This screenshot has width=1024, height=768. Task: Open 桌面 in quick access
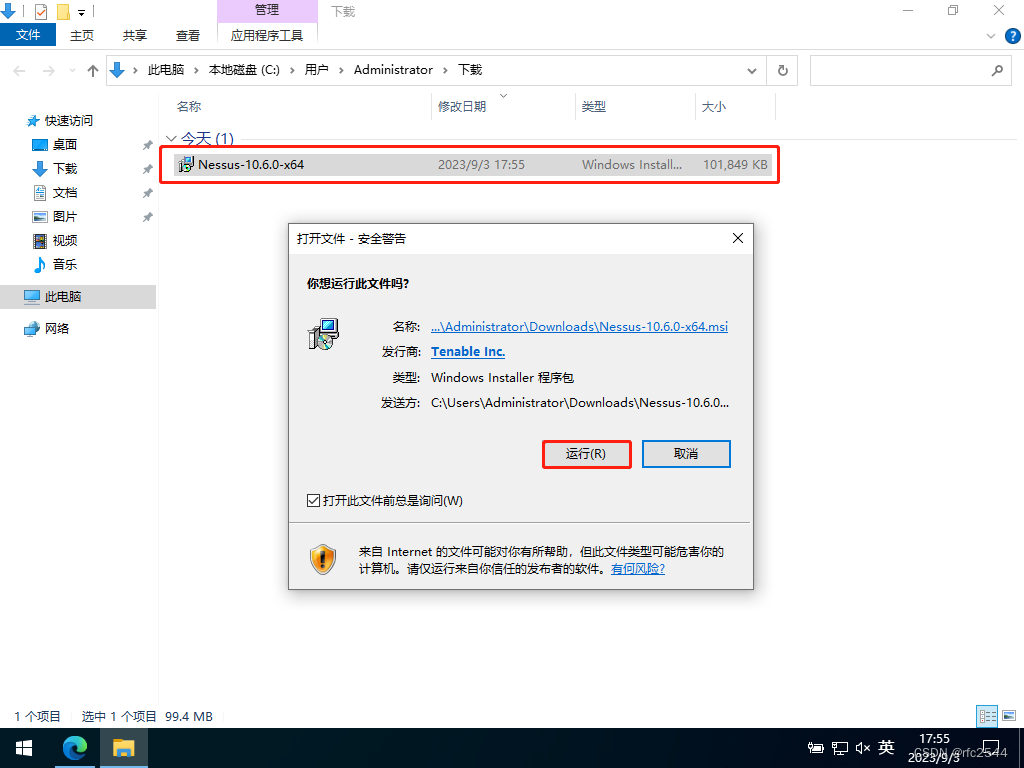pos(65,144)
